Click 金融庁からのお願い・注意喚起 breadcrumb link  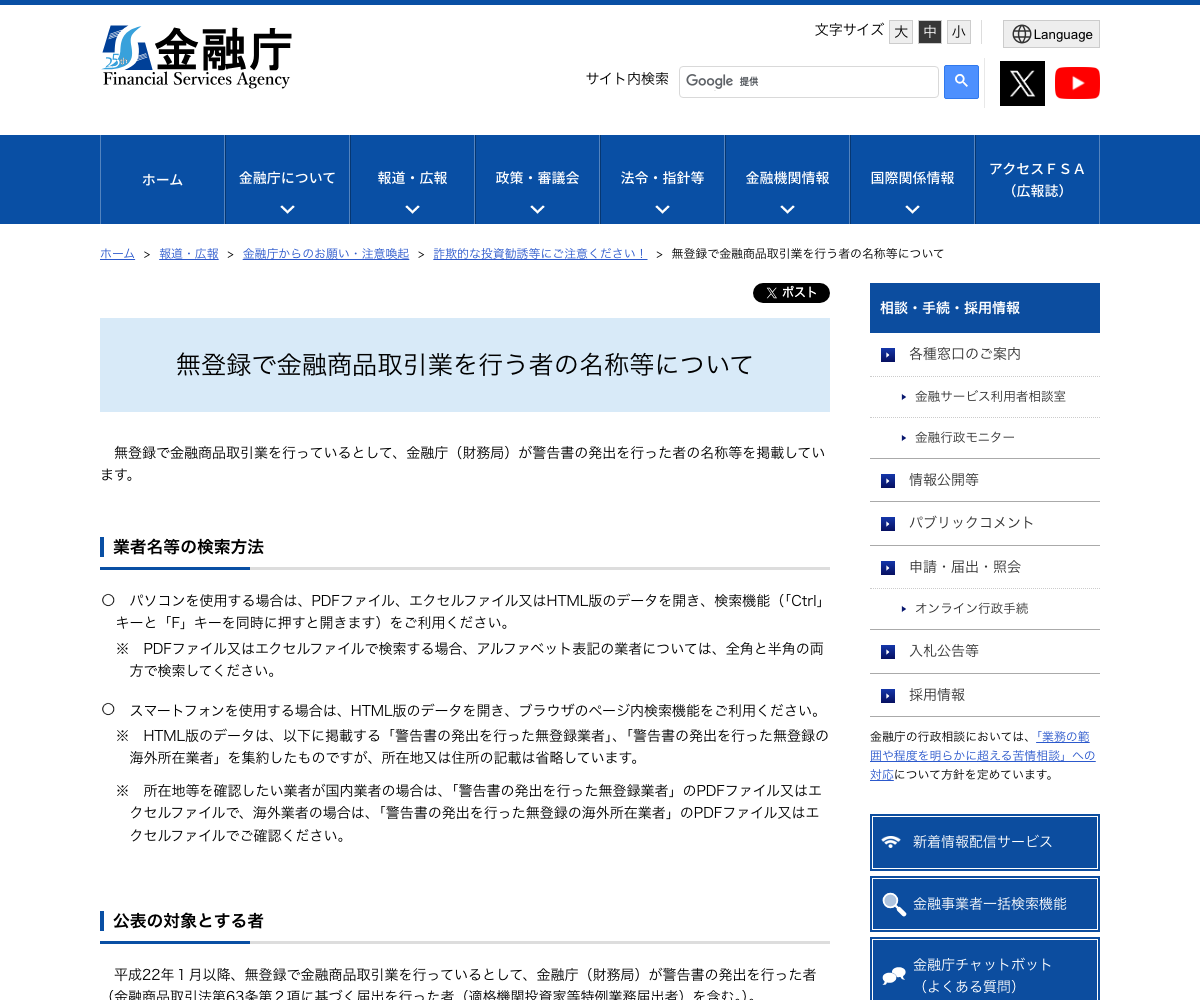pyautogui.click(x=326, y=254)
